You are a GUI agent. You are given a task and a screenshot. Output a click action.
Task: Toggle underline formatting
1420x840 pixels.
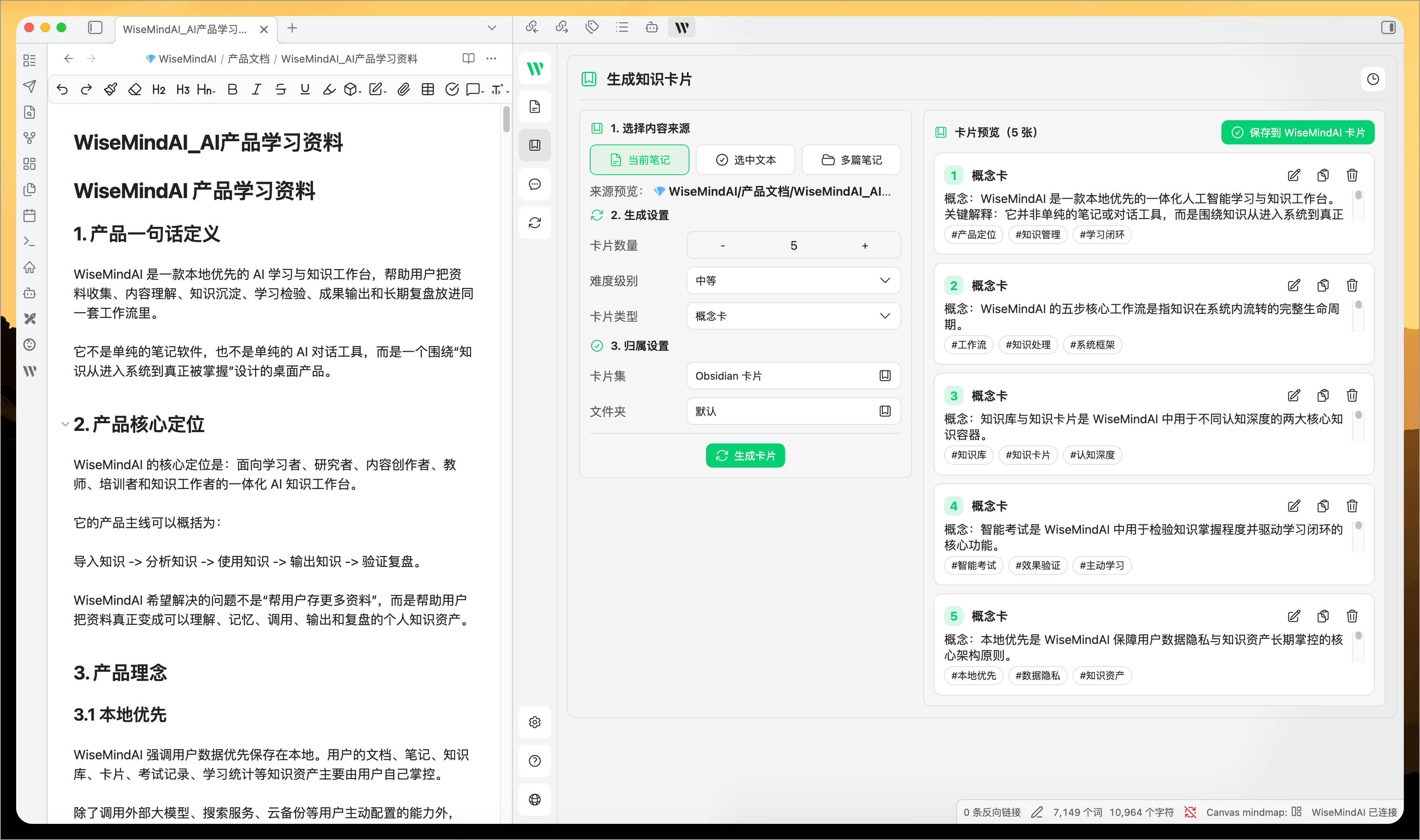pyautogui.click(x=305, y=90)
